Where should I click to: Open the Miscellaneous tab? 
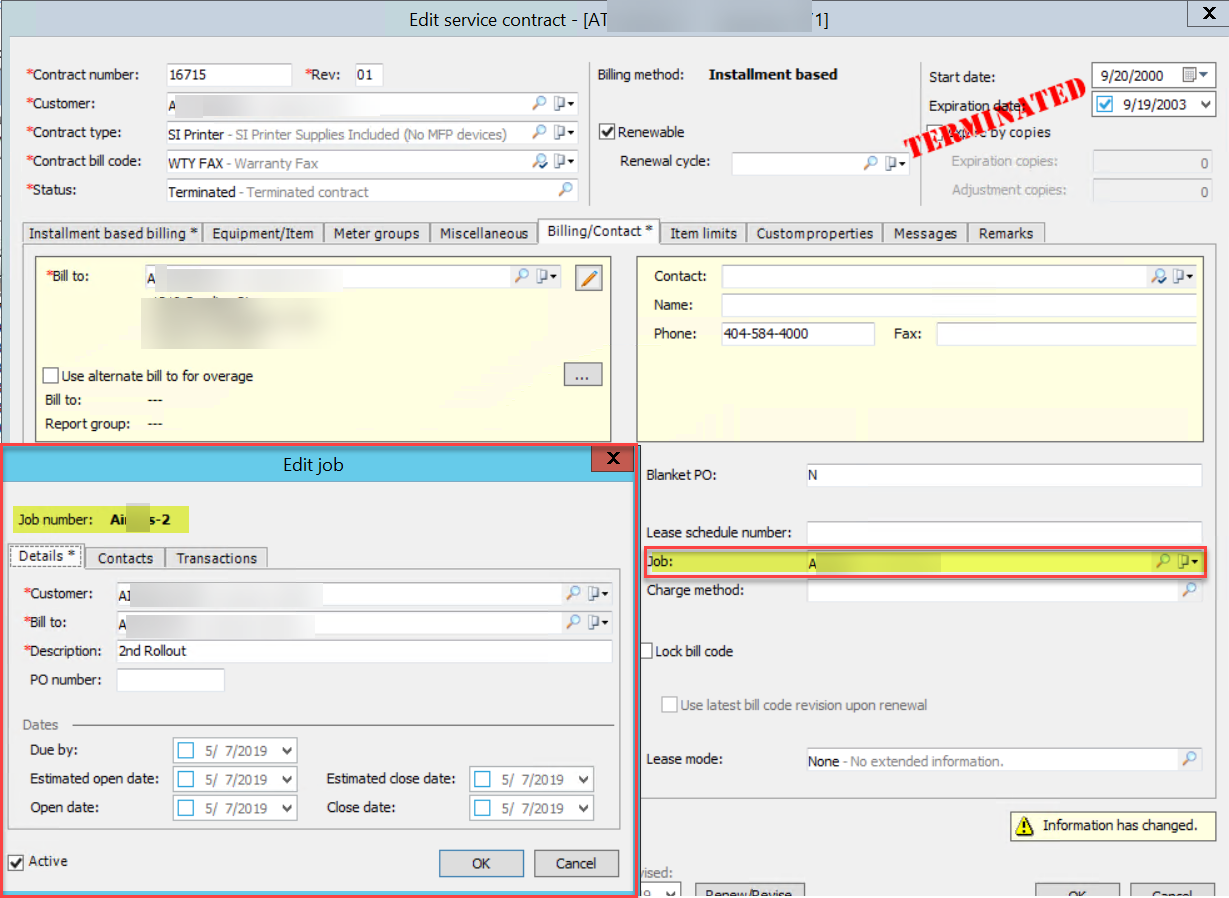point(484,233)
